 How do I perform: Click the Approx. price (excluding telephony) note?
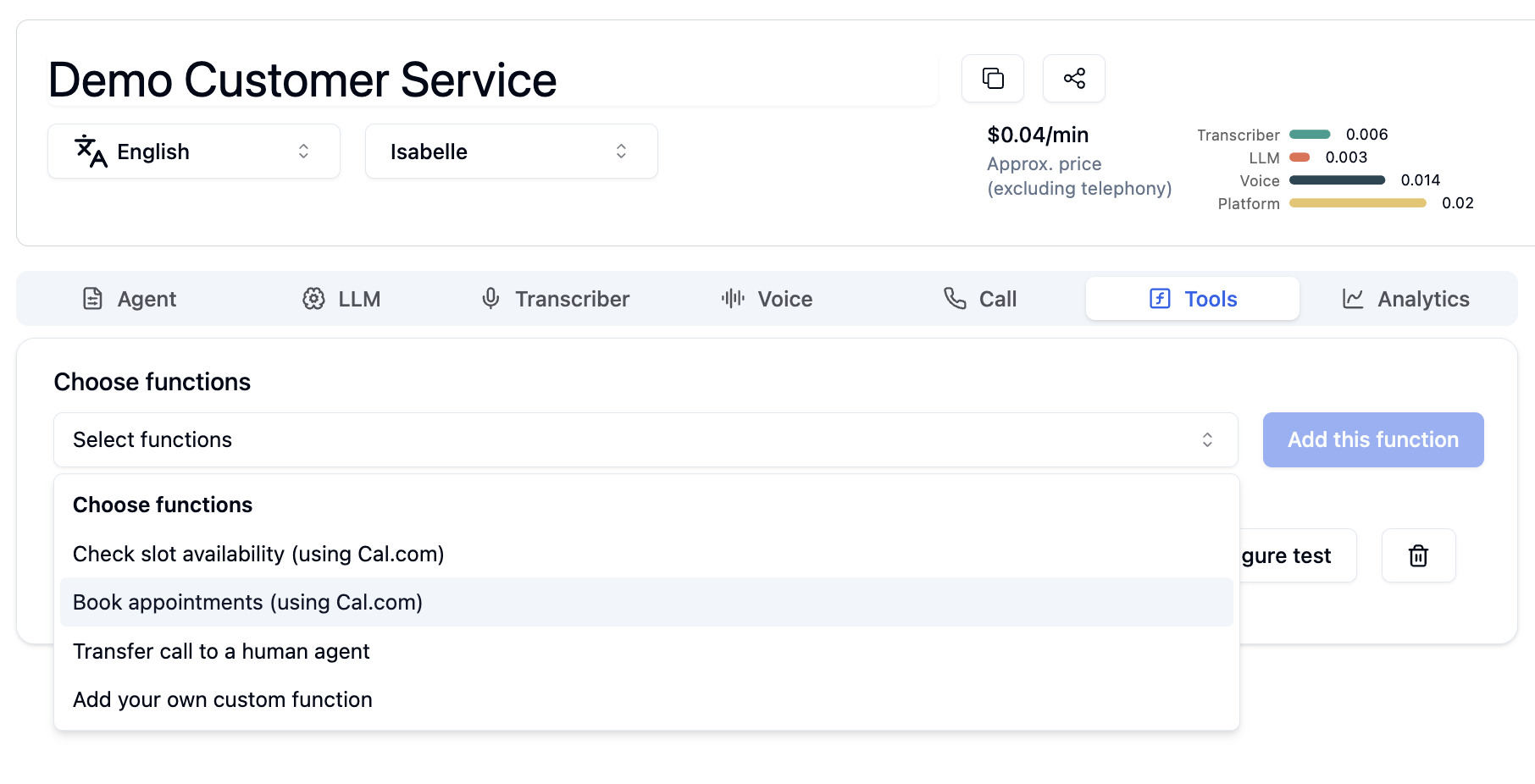coord(1079,176)
